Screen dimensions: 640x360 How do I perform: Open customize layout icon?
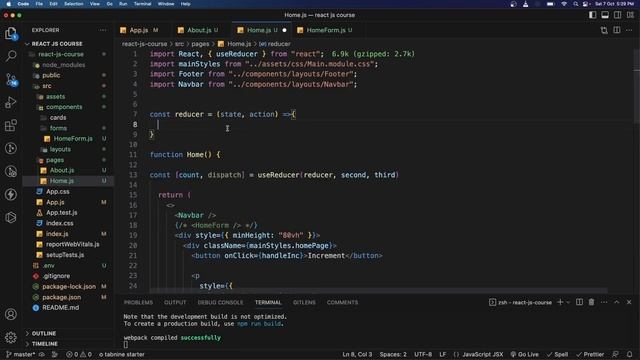point(630,15)
